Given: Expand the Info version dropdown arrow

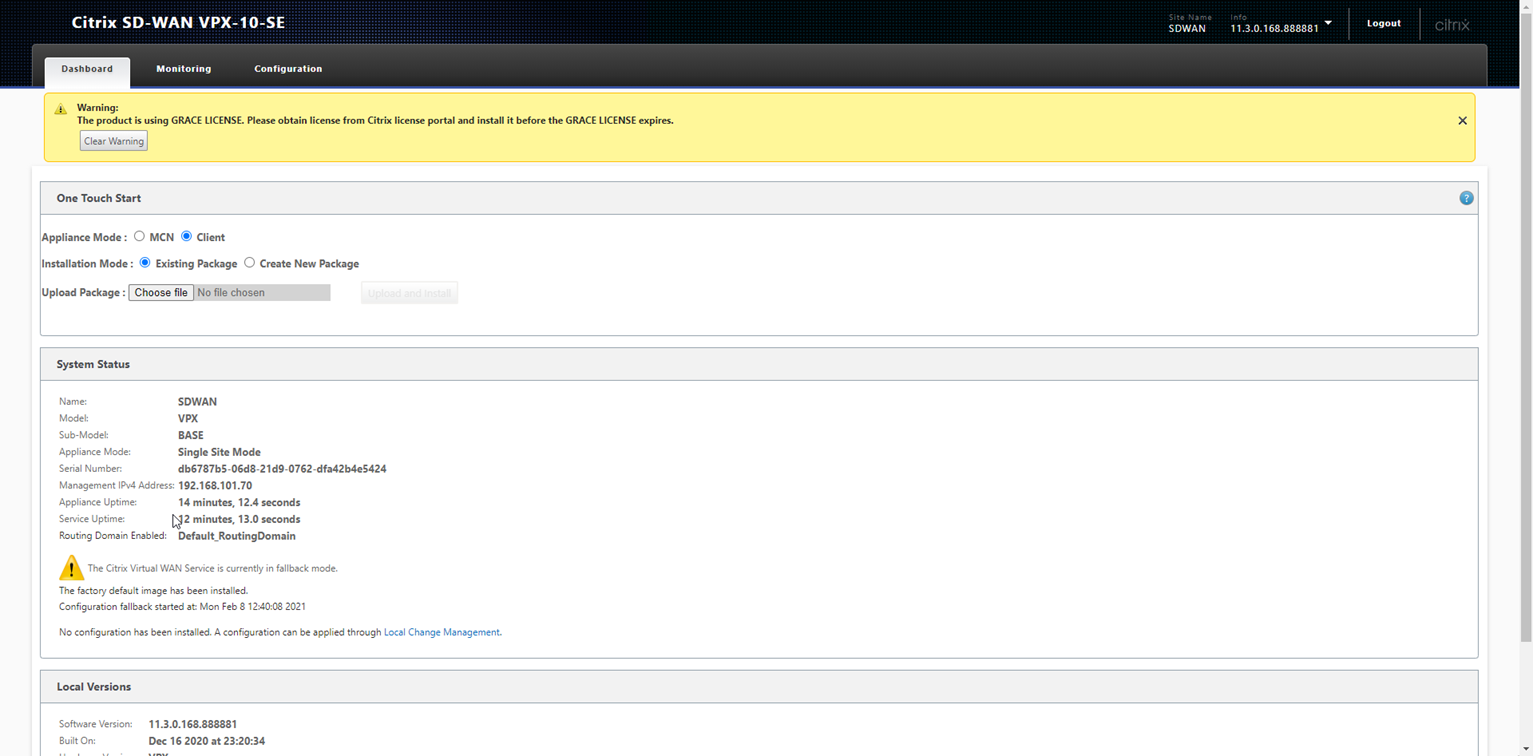Looking at the screenshot, I should (x=1328, y=23).
